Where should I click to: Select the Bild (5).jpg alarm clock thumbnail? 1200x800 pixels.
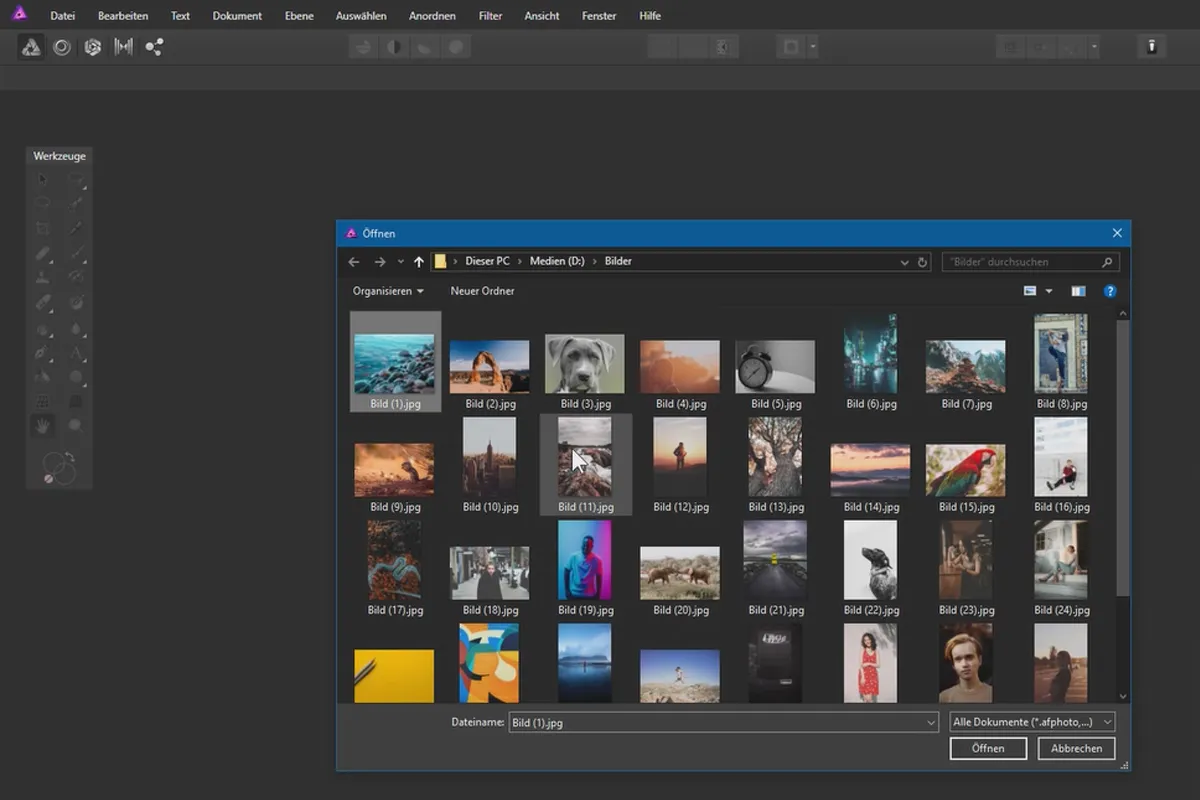pos(775,366)
